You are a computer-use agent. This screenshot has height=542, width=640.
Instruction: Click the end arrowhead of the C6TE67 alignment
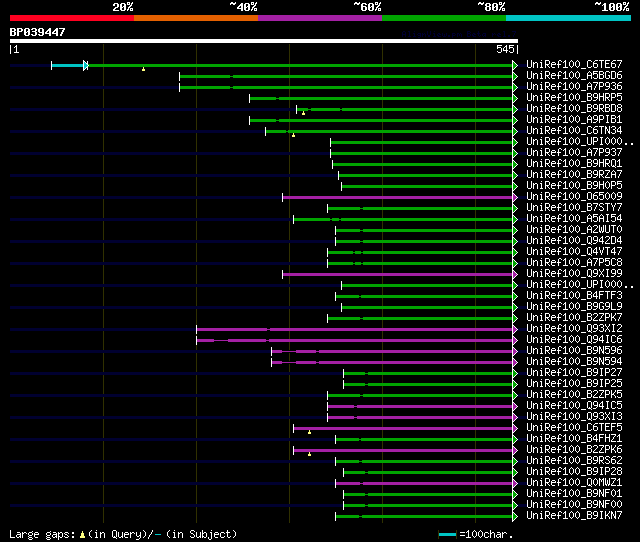515,65
